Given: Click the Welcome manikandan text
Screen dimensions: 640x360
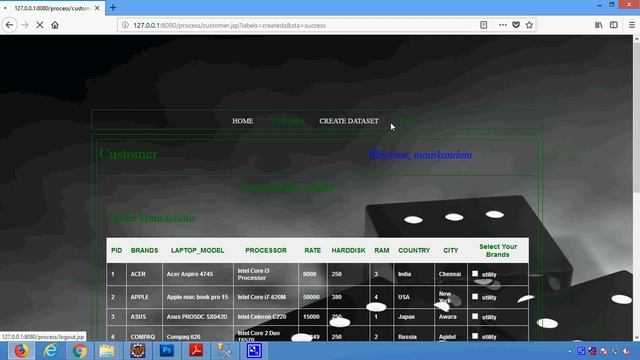Looking at the screenshot, I should tap(420, 155).
